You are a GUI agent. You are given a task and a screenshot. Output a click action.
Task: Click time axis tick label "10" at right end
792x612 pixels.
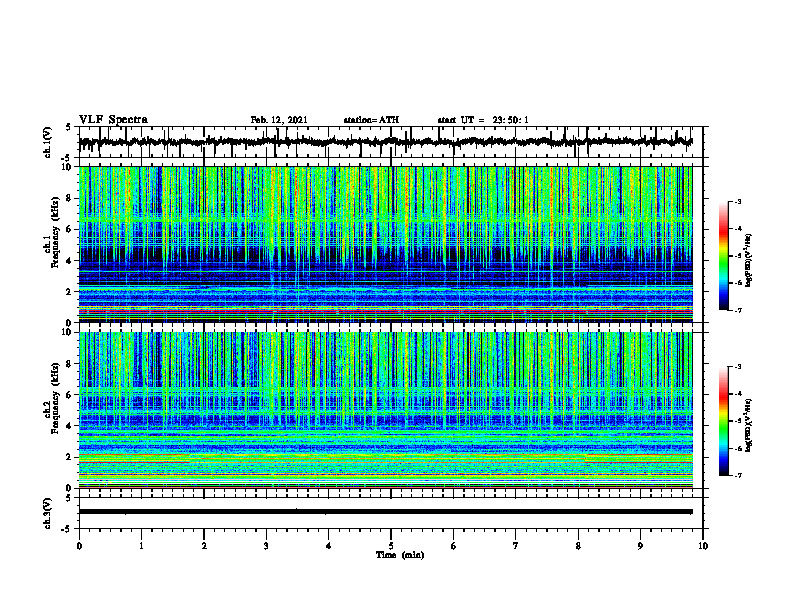[x=703, y=546]
